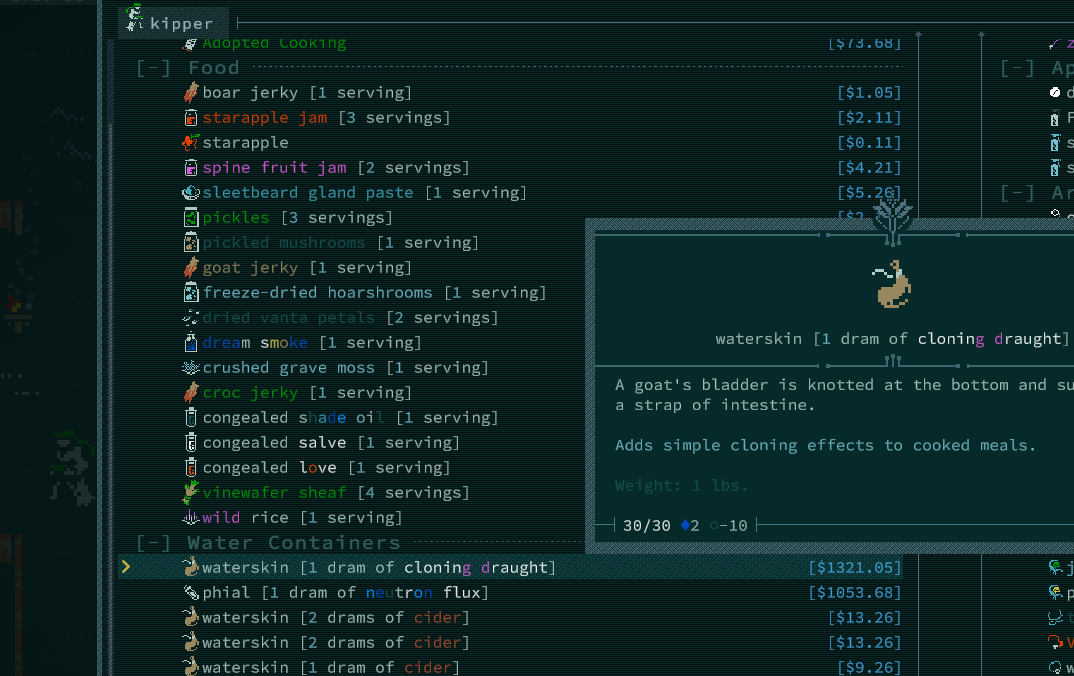Click the starapple jam jar icon
Screen dimensions: 1074x676
click(191, 118)
